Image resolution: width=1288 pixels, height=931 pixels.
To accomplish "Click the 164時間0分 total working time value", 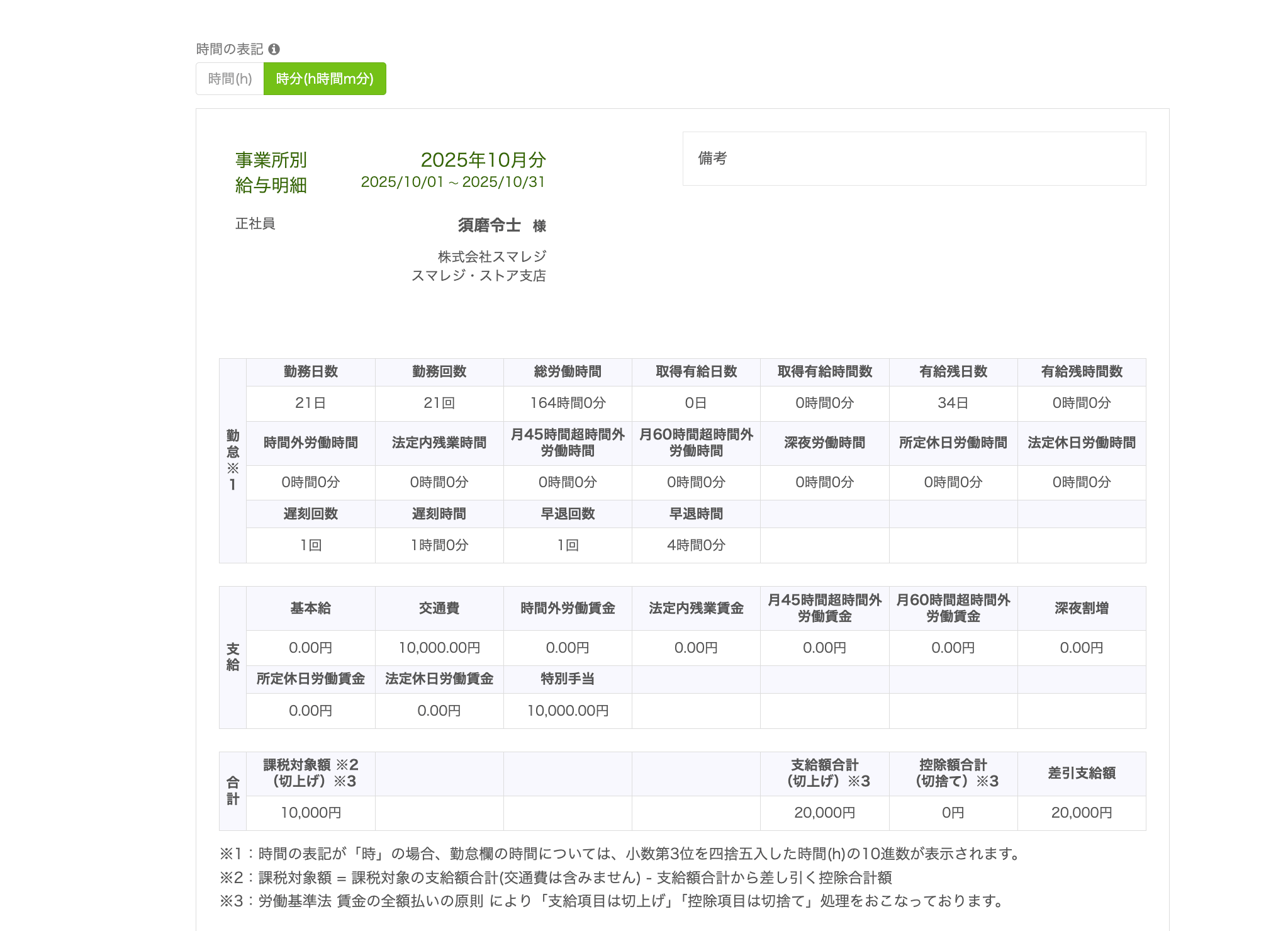I will pos(568,403).
